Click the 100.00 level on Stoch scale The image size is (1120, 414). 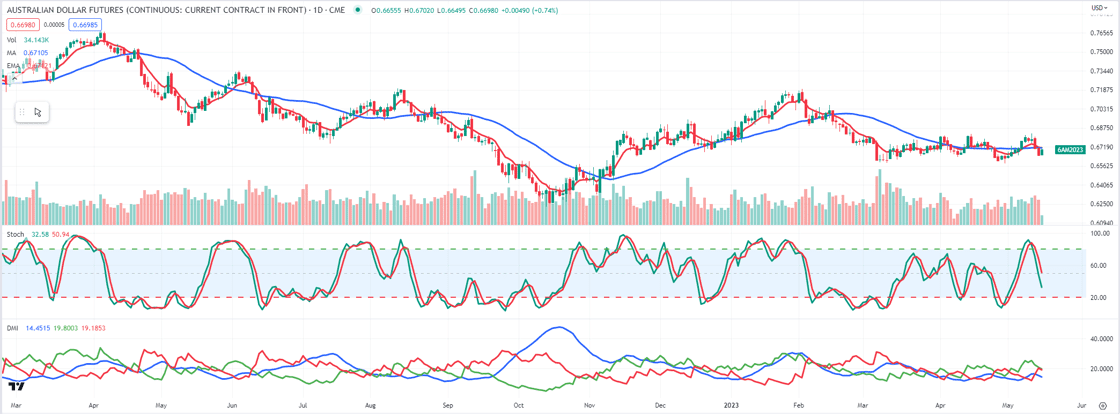coord(1100,233)
